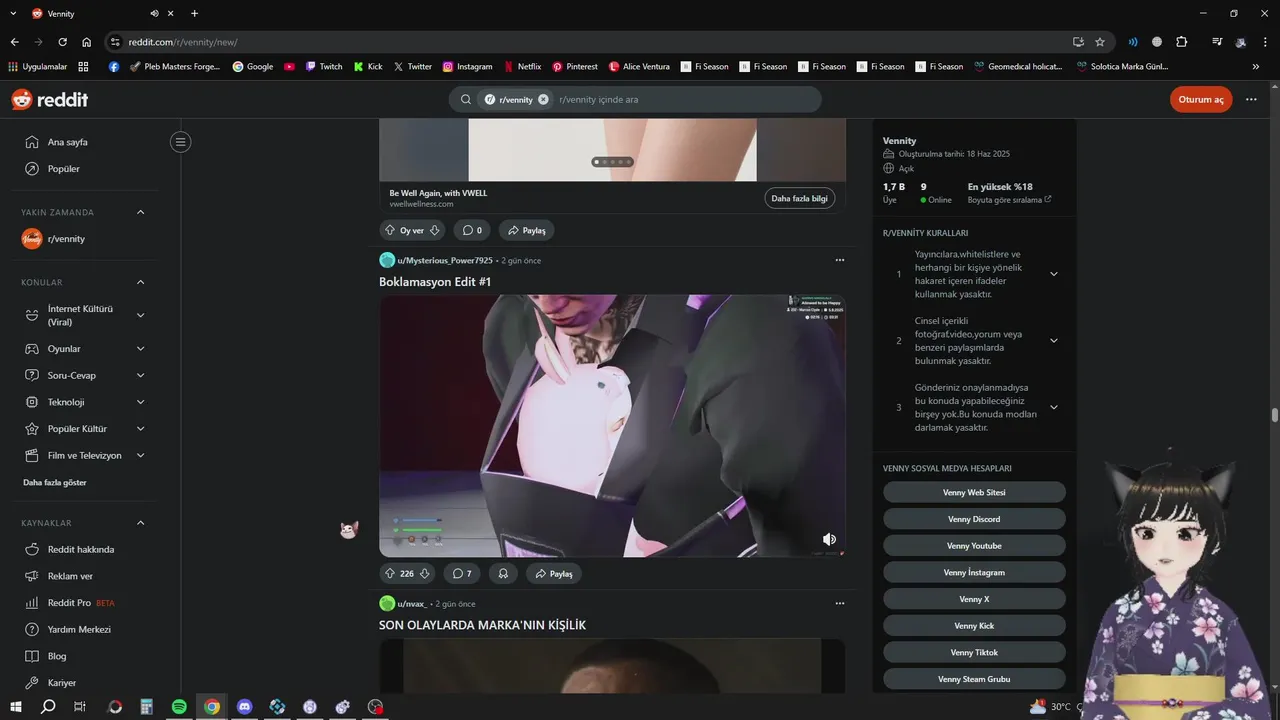Collapse the Kaynaklar section
Screen dimensions: 1280x720
[140, 523]
